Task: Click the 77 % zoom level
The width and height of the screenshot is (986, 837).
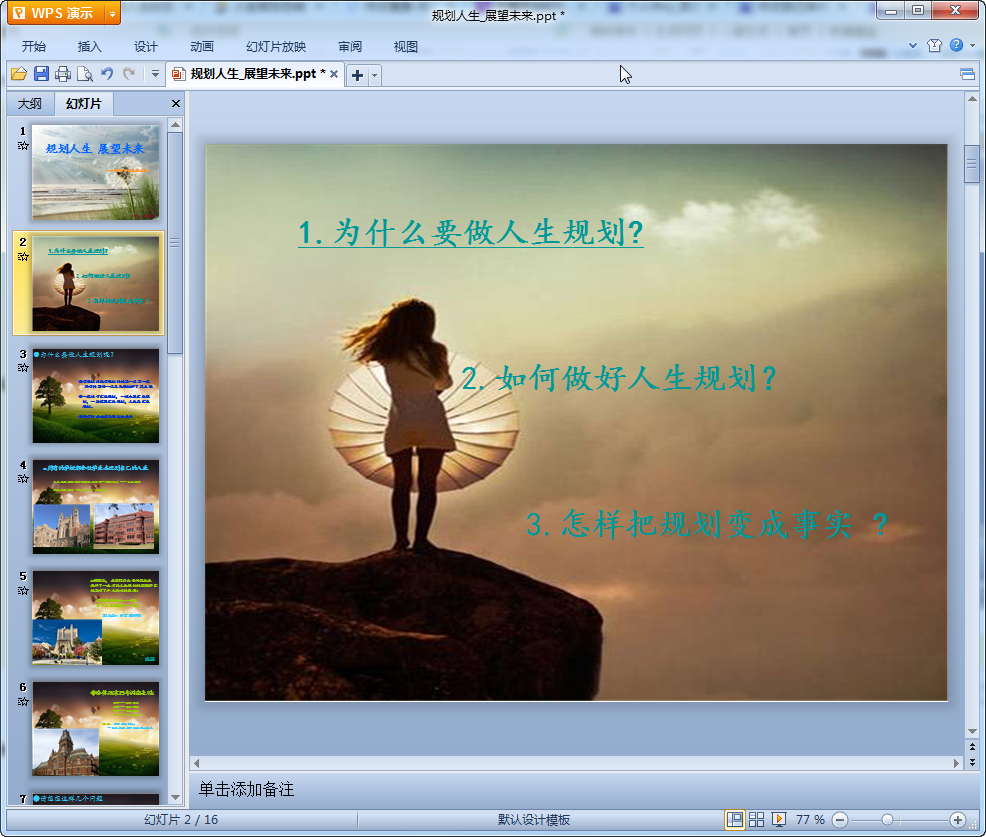Action: click(810, 819)
